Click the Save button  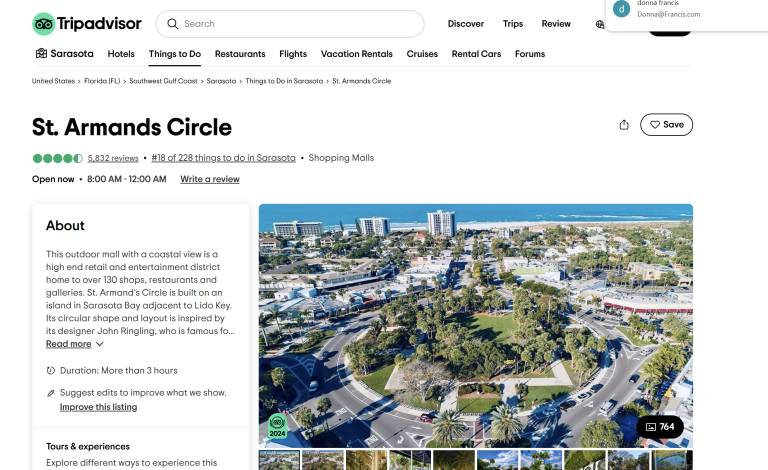pyautogui.click(x=666, y=125)
